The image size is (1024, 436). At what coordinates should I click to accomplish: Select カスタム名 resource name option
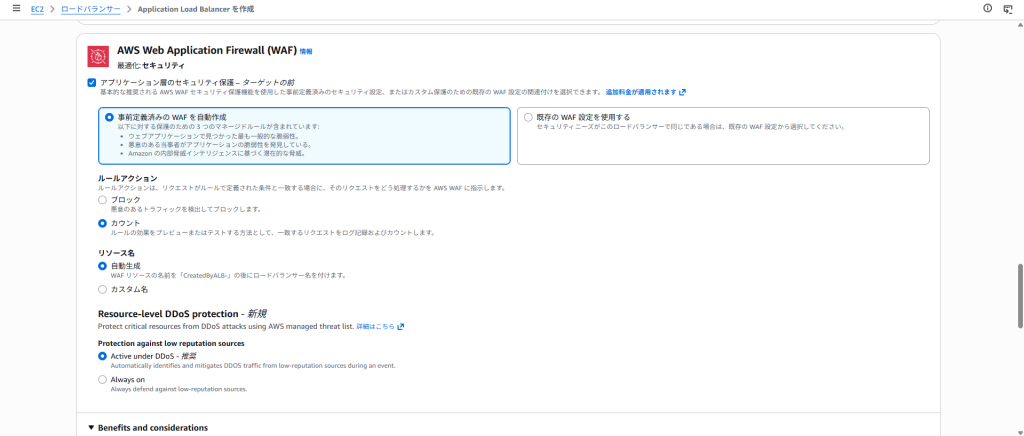pos(102,289)
